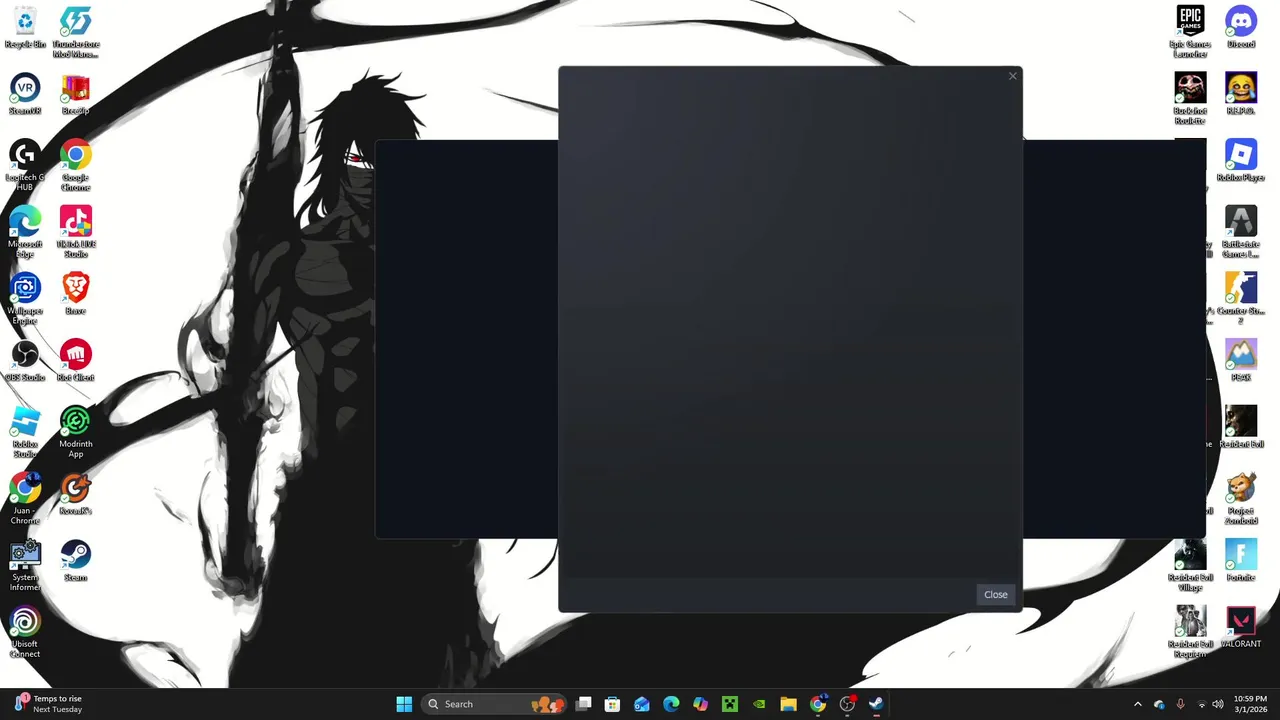Open Thunderstore Mod Manager desktop icon
The height and width of the screenshot is (720, 1280).
click(76, 32)
